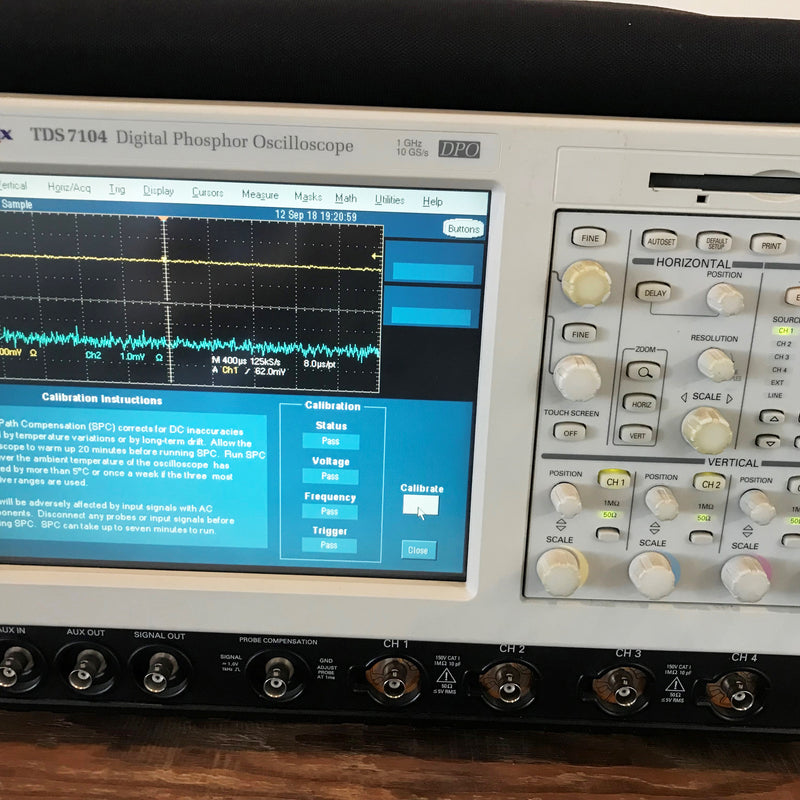Open the Trig menu

pos(115,190)
